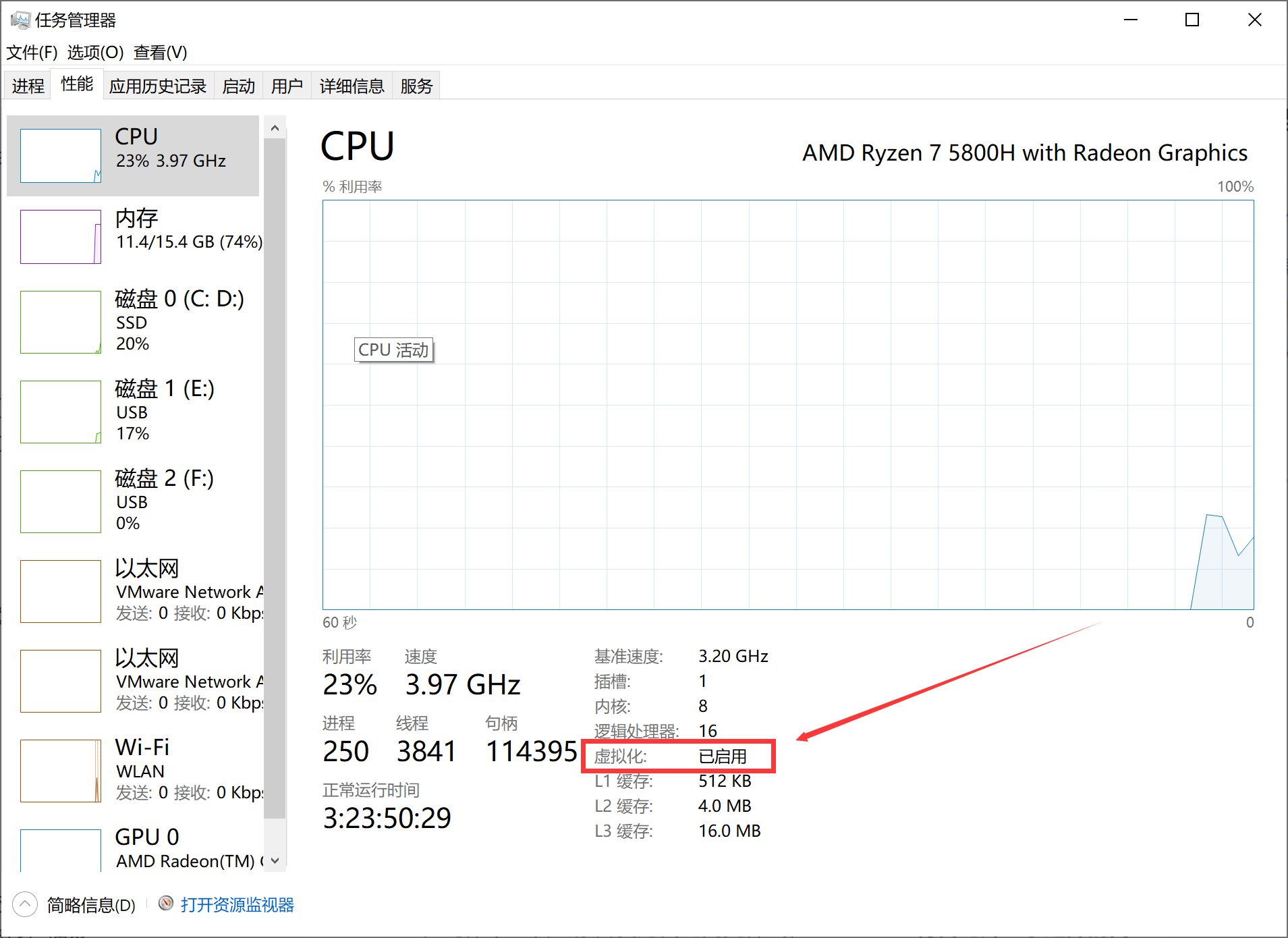Open the 选项(O) menu
Image resolution: width=1288 pixels, height=938 pixels.
95,52
